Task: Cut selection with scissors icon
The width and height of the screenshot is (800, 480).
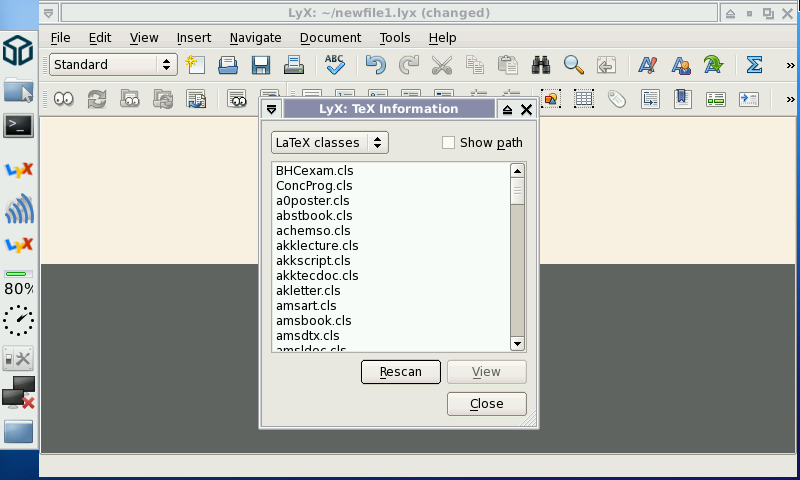Action: click(x=442, y=65)
